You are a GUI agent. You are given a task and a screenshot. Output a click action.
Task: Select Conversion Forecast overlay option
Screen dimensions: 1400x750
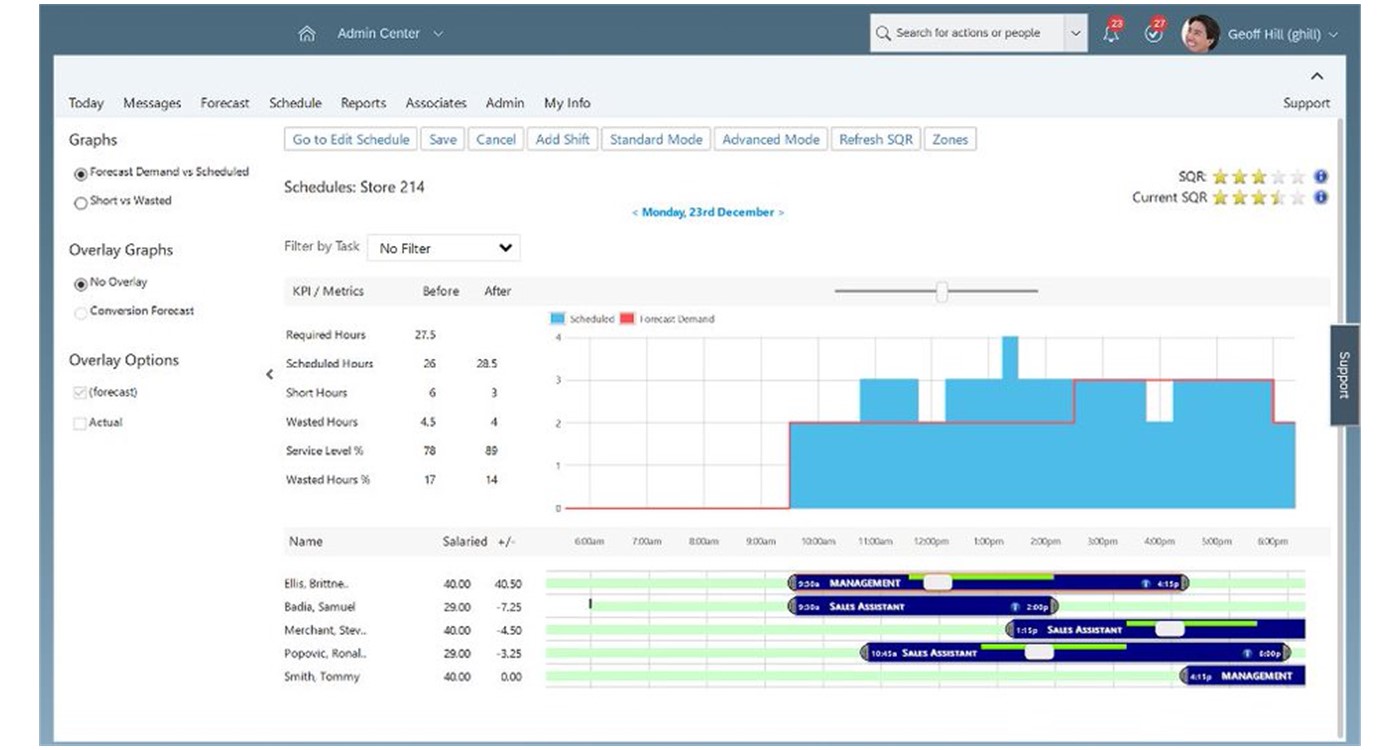click(81, 313)
